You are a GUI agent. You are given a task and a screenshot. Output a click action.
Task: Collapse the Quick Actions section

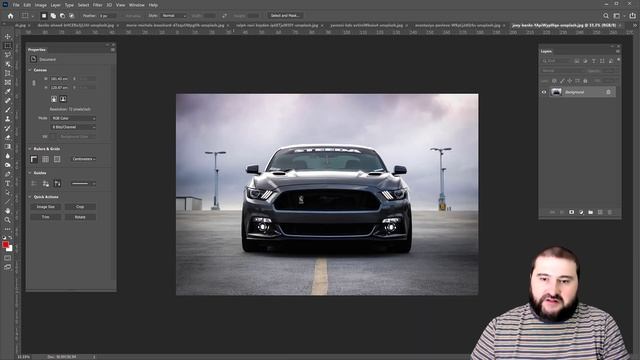tap(30, 197)
